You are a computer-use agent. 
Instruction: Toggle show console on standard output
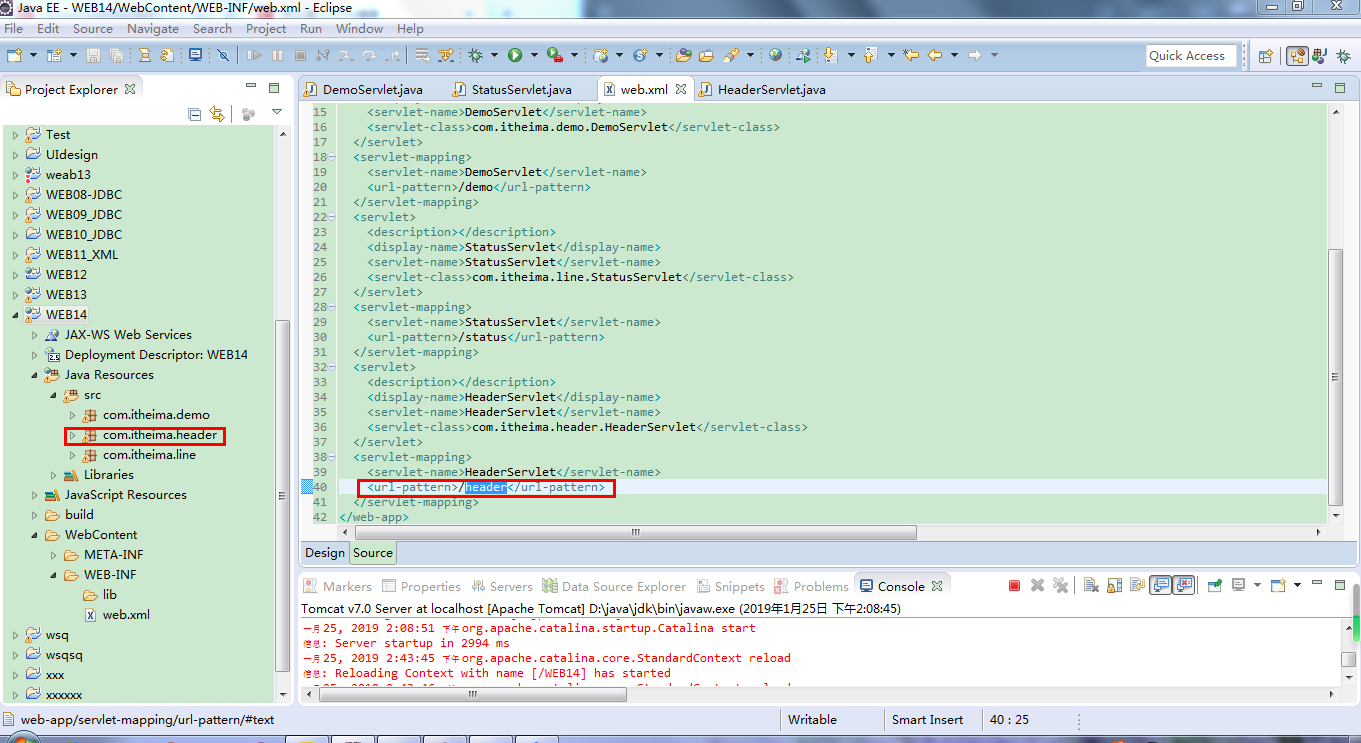(x=1160, y=586)
